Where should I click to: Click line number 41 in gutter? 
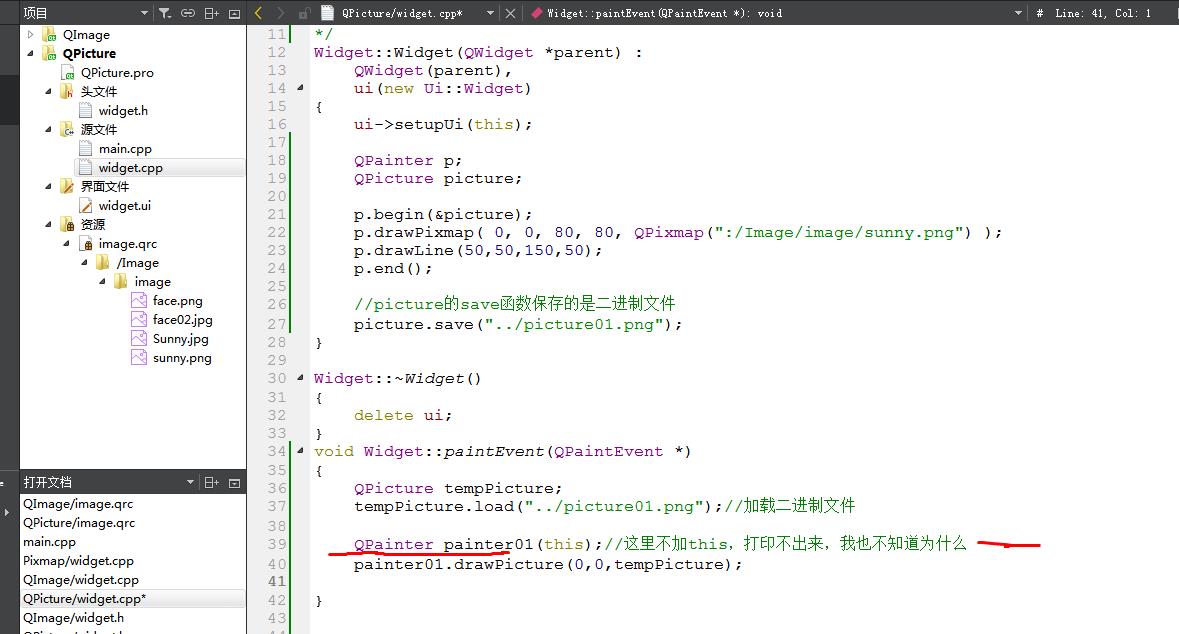pyautogui.click(x=277, y=581)
